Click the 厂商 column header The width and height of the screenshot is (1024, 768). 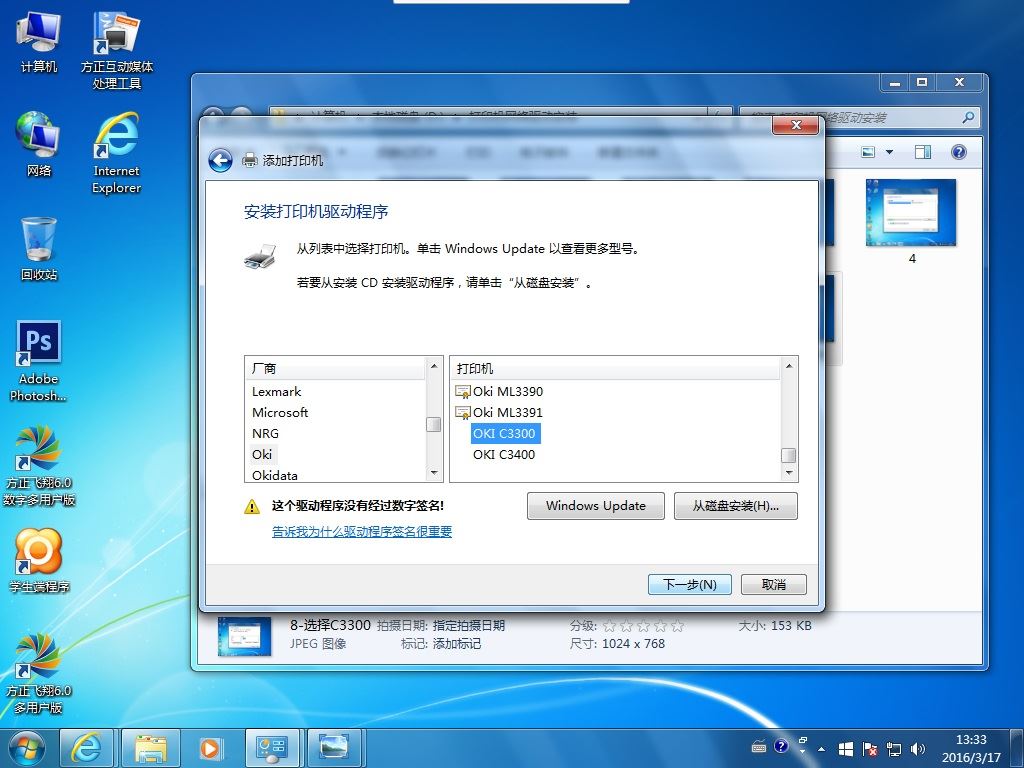click(336, 368)
